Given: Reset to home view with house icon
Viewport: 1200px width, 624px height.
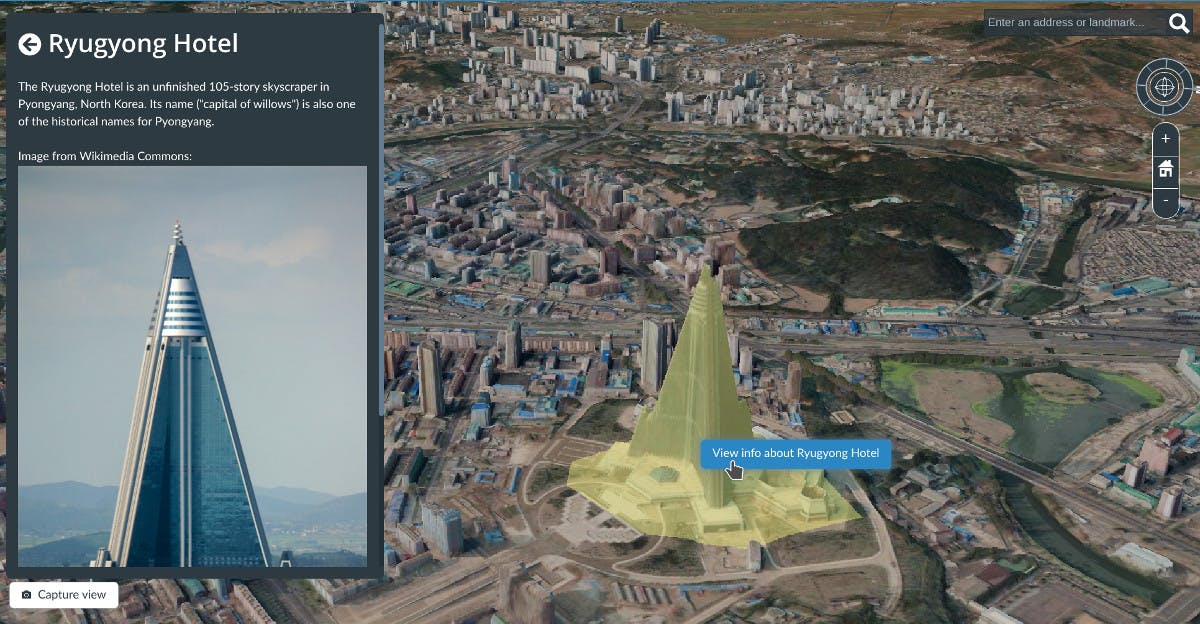Looking at the screenshot, I should click(1165, 170).
